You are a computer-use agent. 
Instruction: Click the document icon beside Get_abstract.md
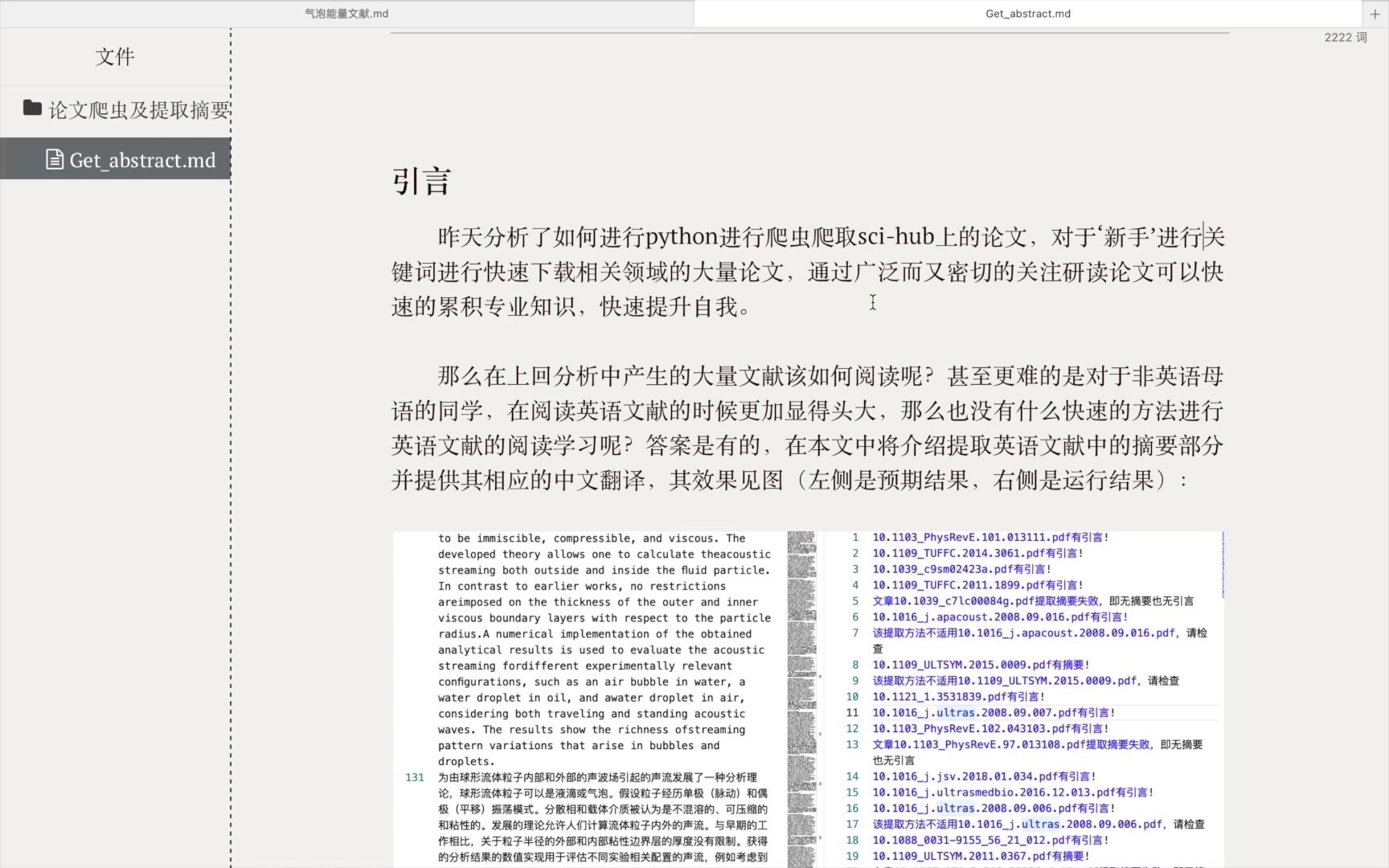click(55, 160)
